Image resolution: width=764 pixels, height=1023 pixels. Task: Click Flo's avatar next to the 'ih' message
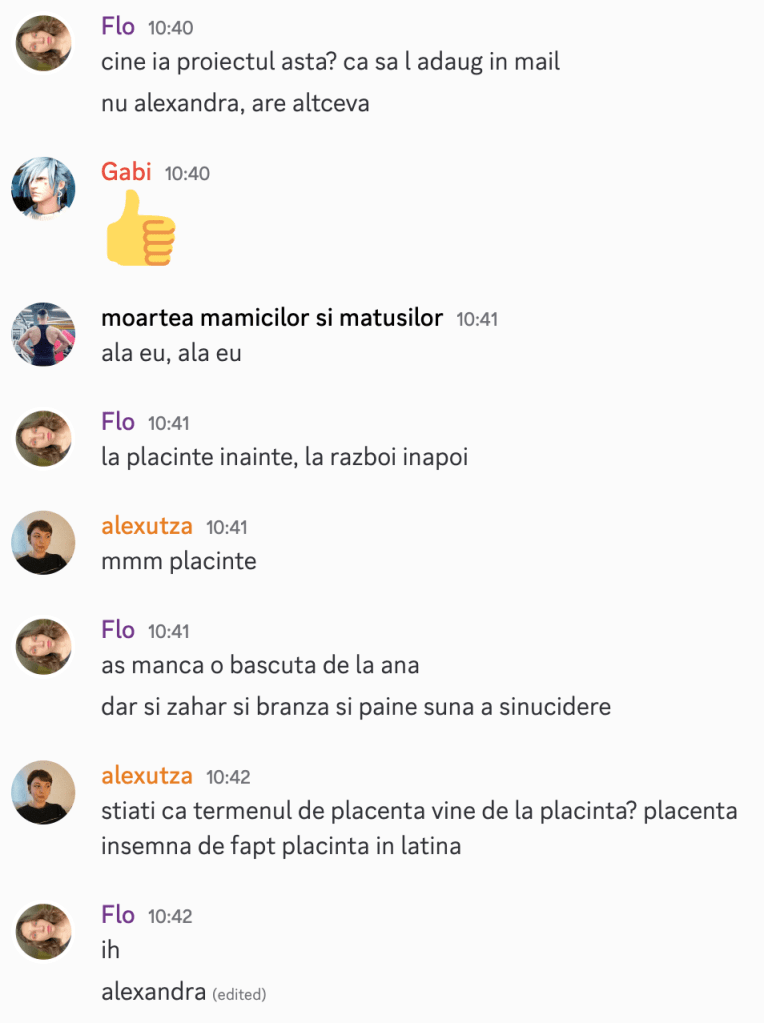[x=43, y=932]
